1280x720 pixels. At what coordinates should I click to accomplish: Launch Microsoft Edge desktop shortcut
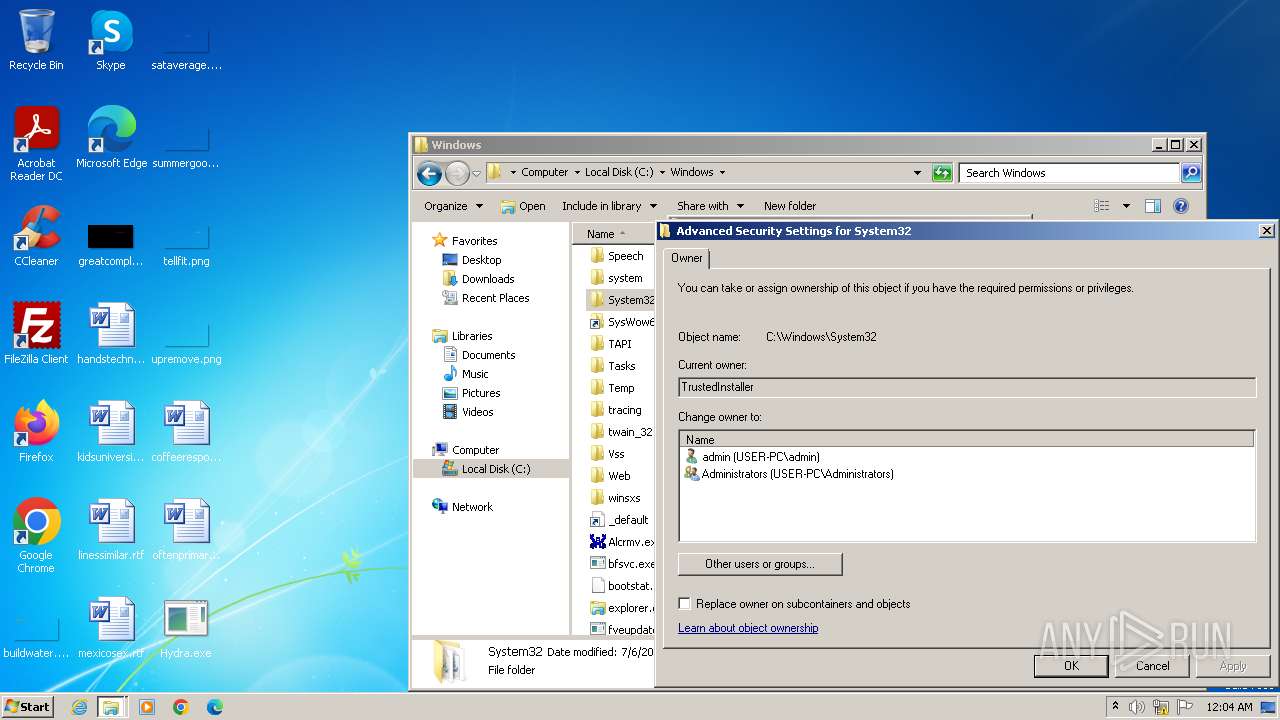[111, 137]
